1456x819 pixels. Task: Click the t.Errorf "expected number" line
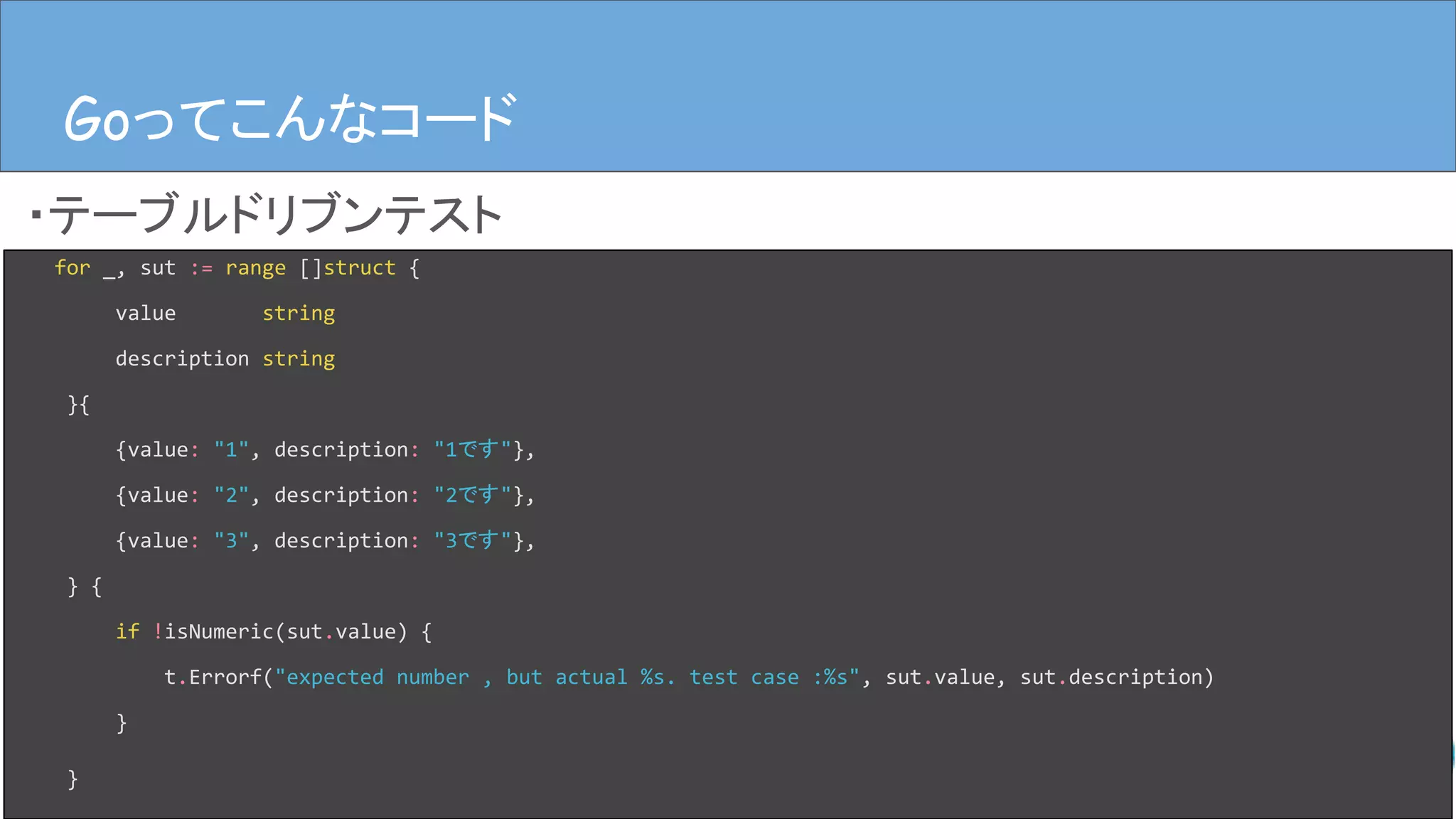689,678
